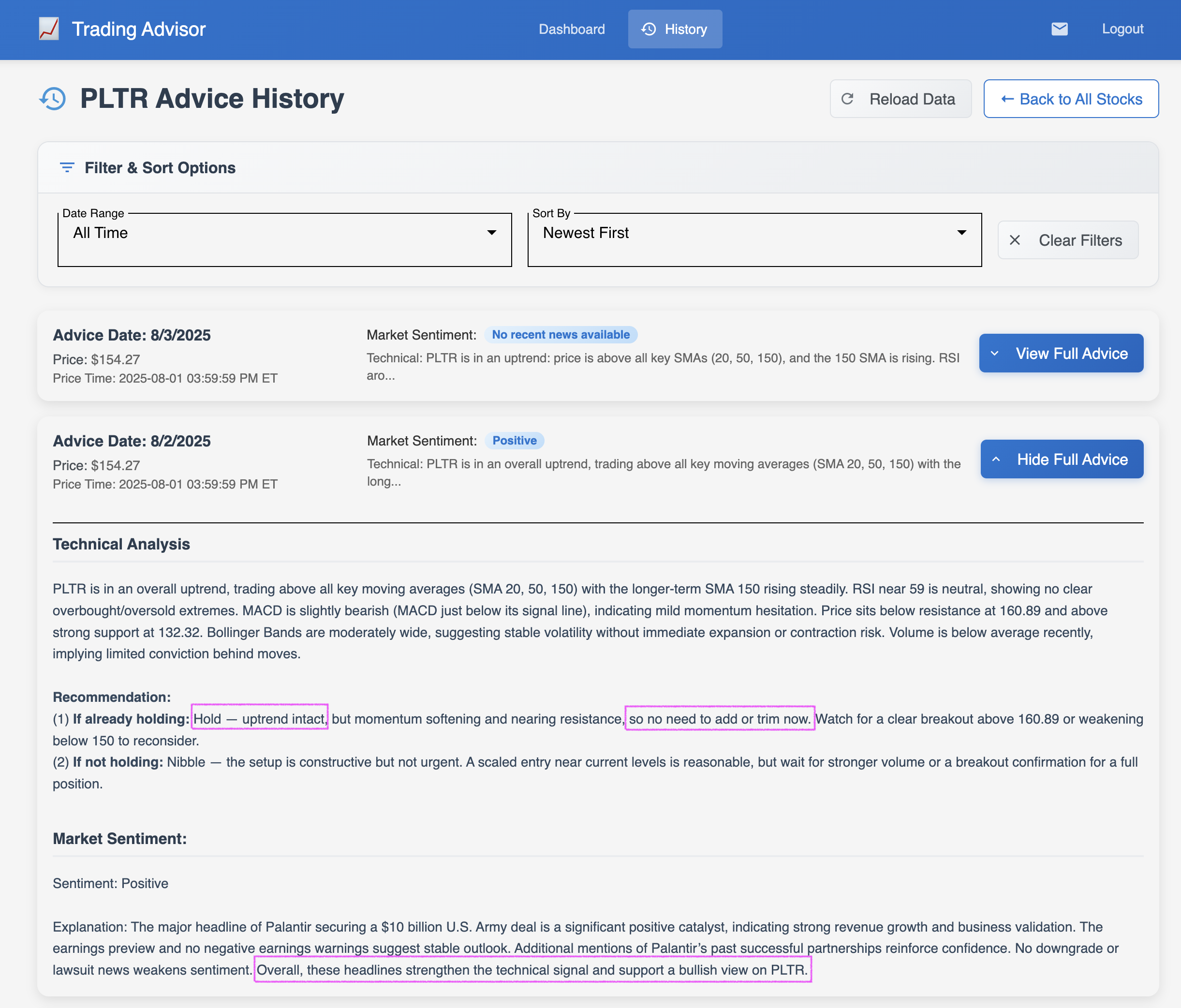Click the Trading Advisor title text
The image size is (1181, 1008).
138,29
